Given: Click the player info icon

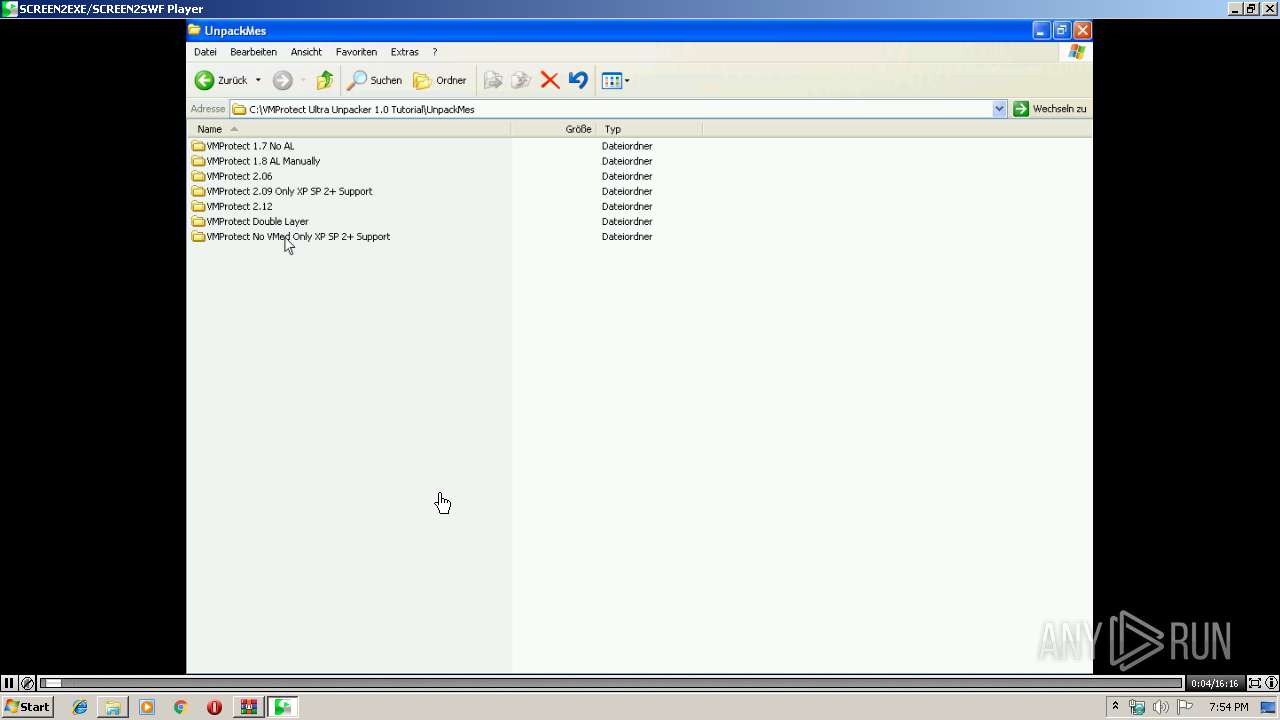Looking at the screenshot, I should click(1272, 683).
